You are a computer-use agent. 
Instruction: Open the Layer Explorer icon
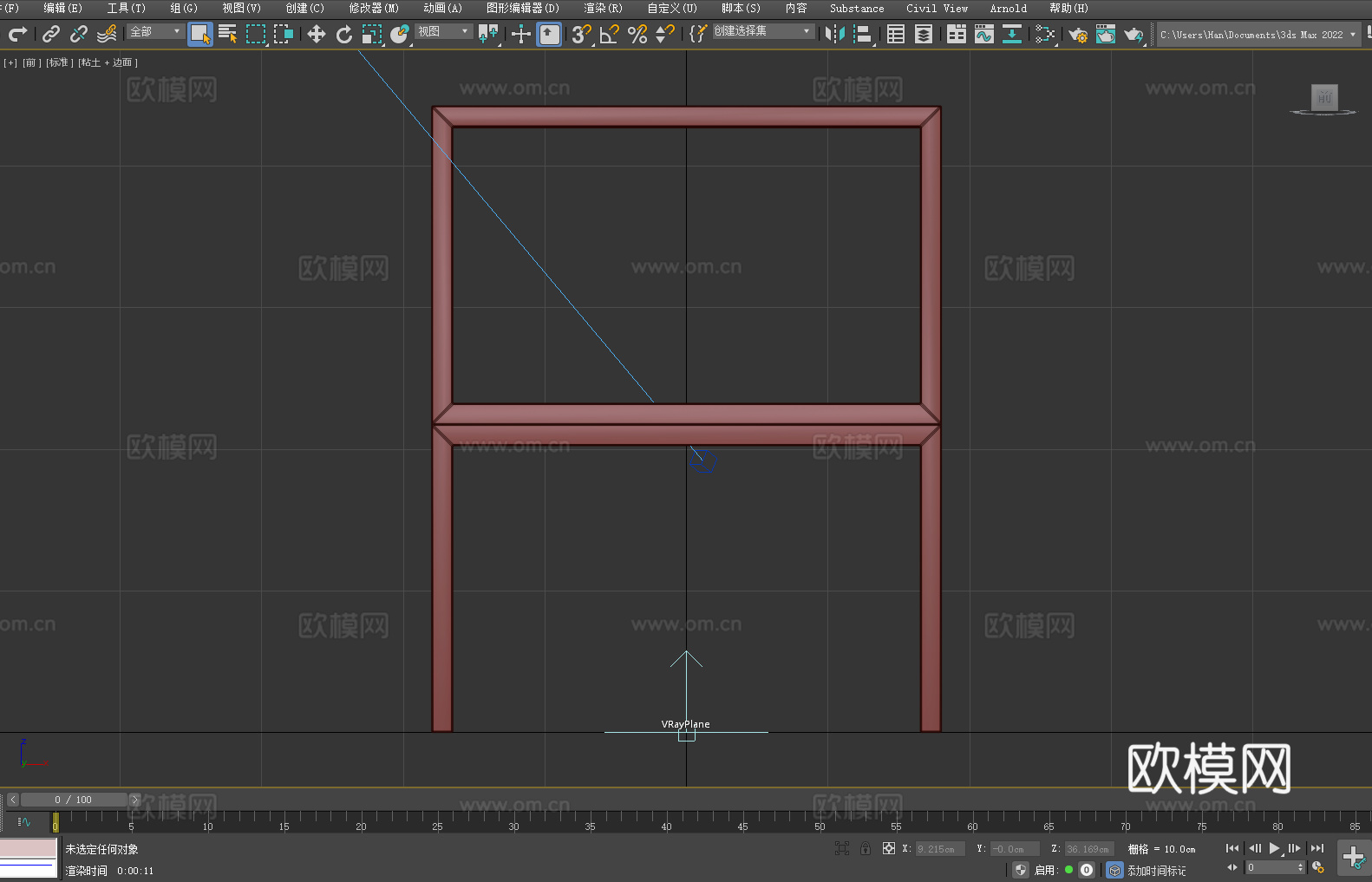pyautogui.click(x=924, y=34)
